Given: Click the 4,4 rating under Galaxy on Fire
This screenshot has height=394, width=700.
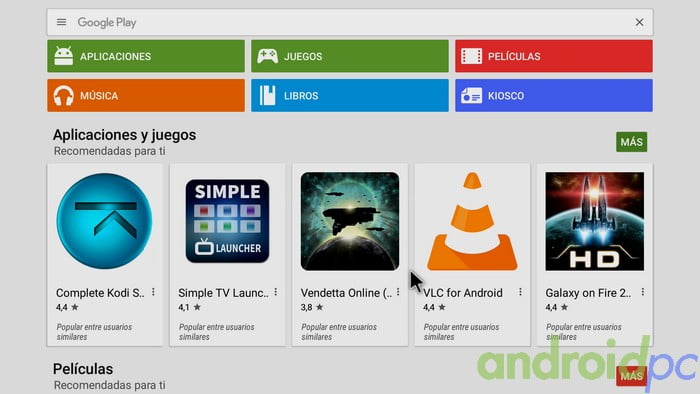Looking at the screenshot, I should (x=556, y=307).
